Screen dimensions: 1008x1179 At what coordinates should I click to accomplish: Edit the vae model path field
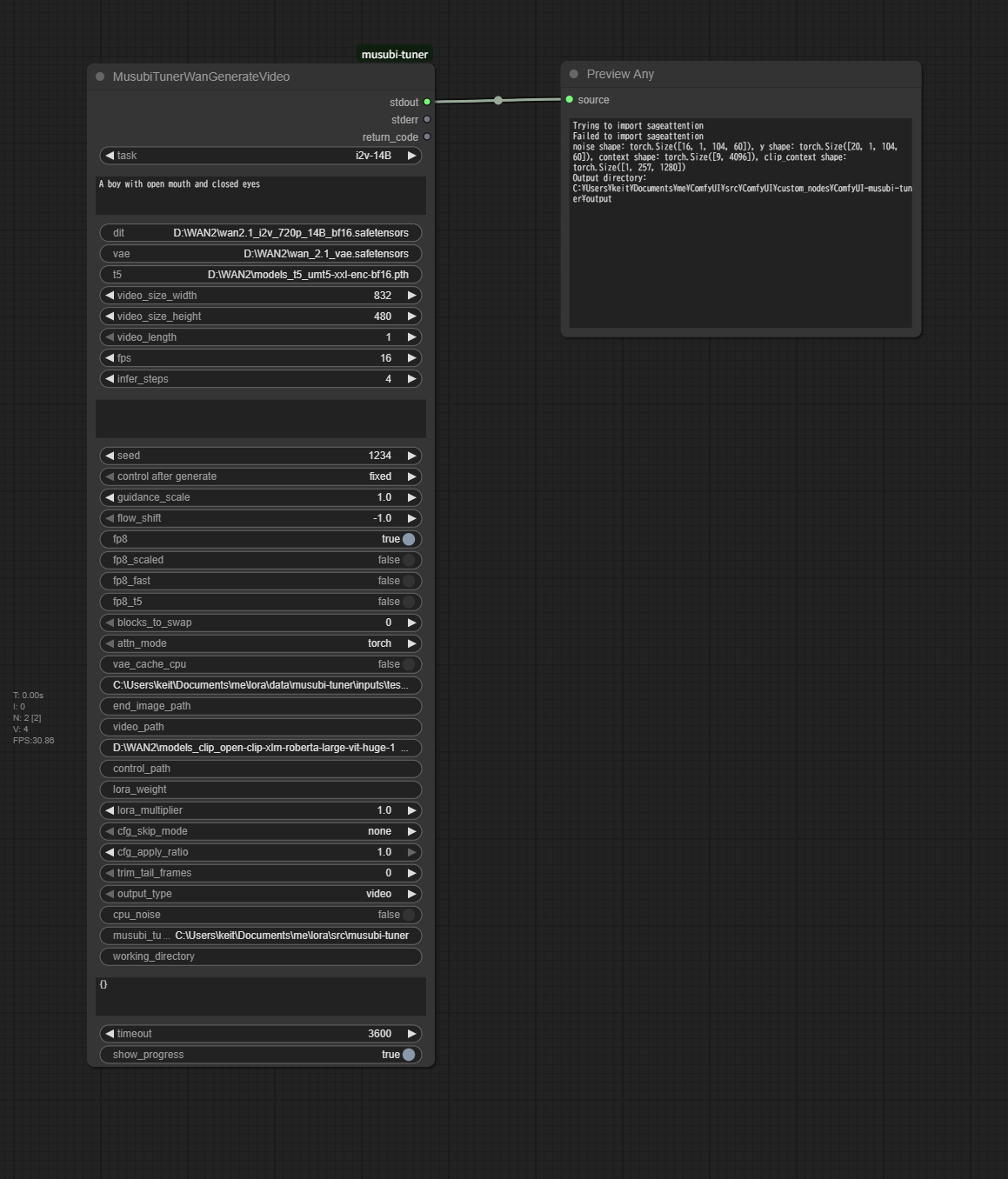(x=261, y=254)
